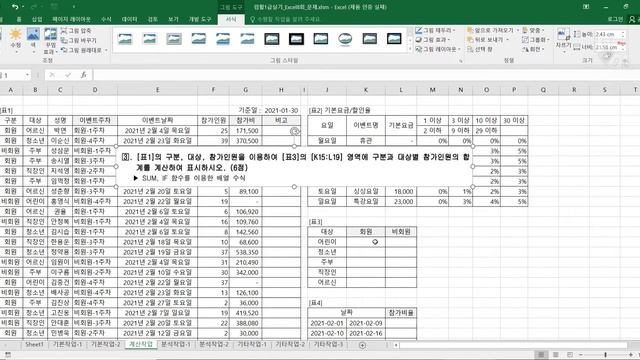Click the 171,500 value cell

click(x=245, y=131)
